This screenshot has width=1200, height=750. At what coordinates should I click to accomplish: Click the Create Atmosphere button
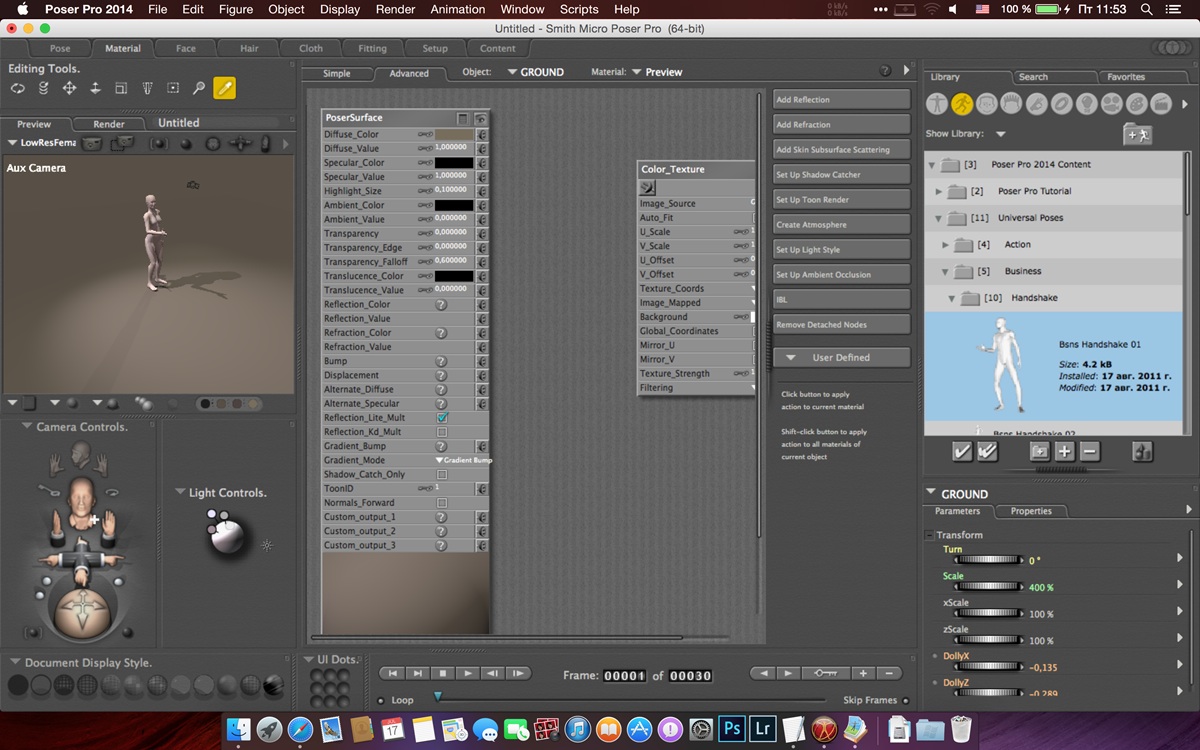point(841,225)
